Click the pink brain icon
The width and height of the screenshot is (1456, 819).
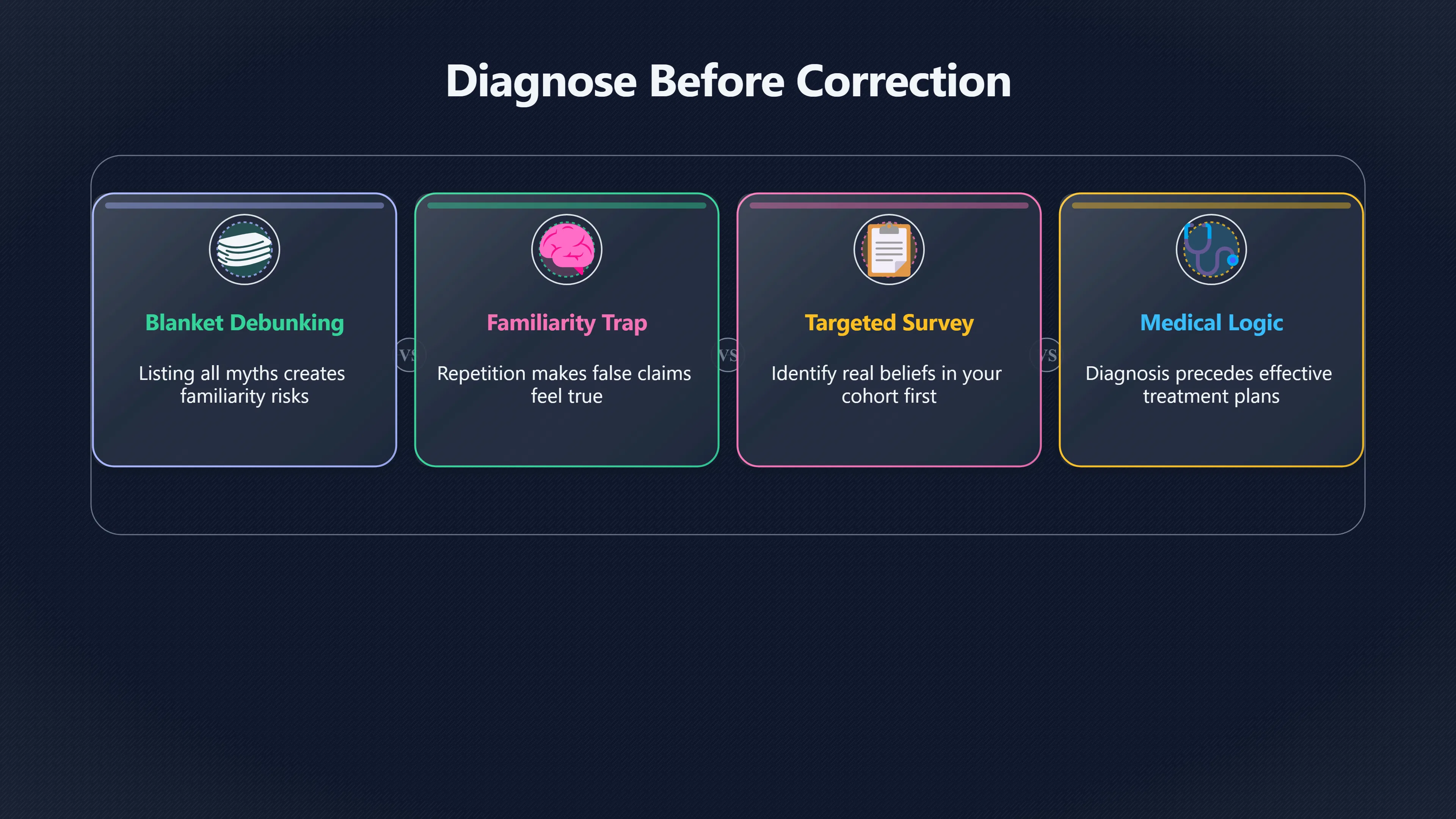(566, 249)
